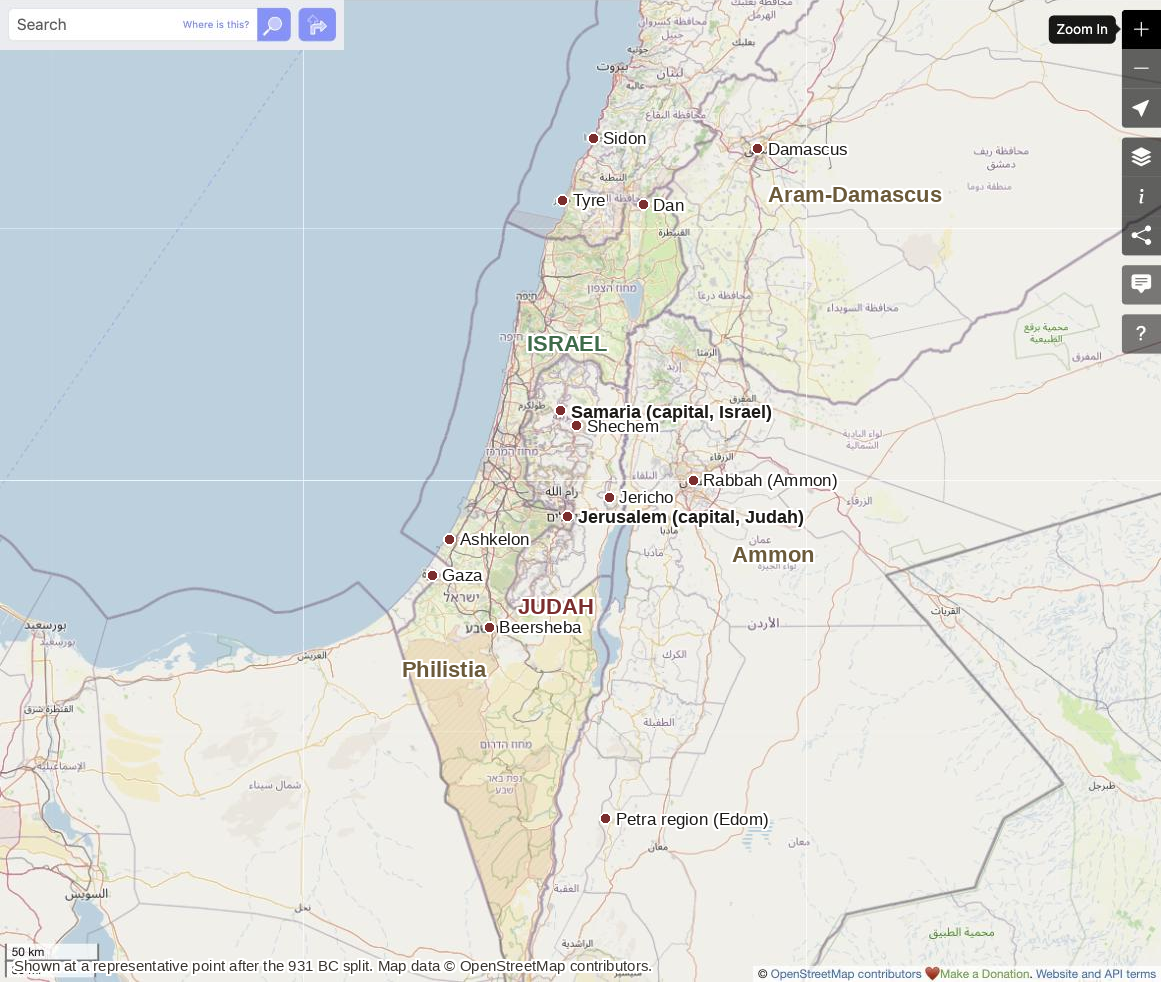
Task: Click the Philistia region label
Action: click(444, 669)
